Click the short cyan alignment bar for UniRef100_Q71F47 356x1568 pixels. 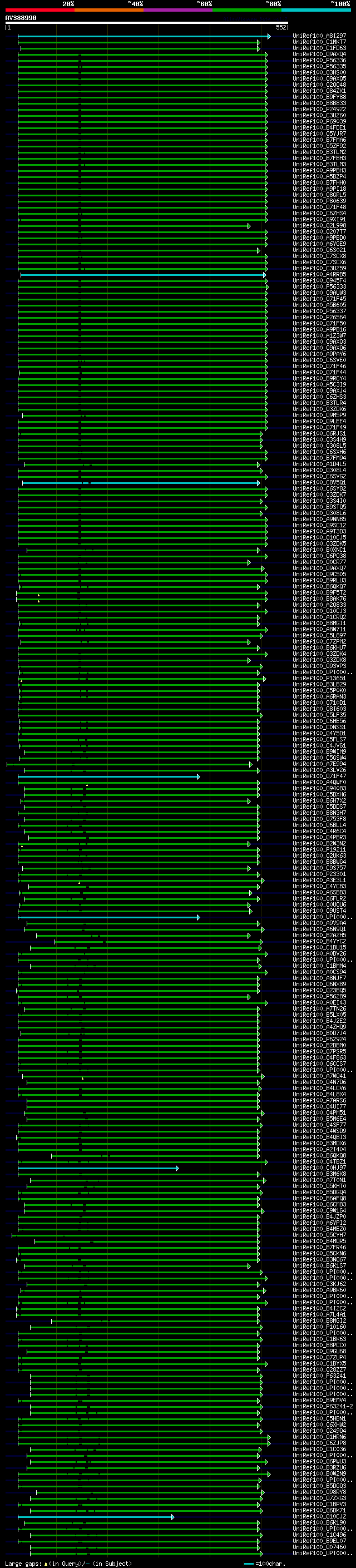point(108,776)
